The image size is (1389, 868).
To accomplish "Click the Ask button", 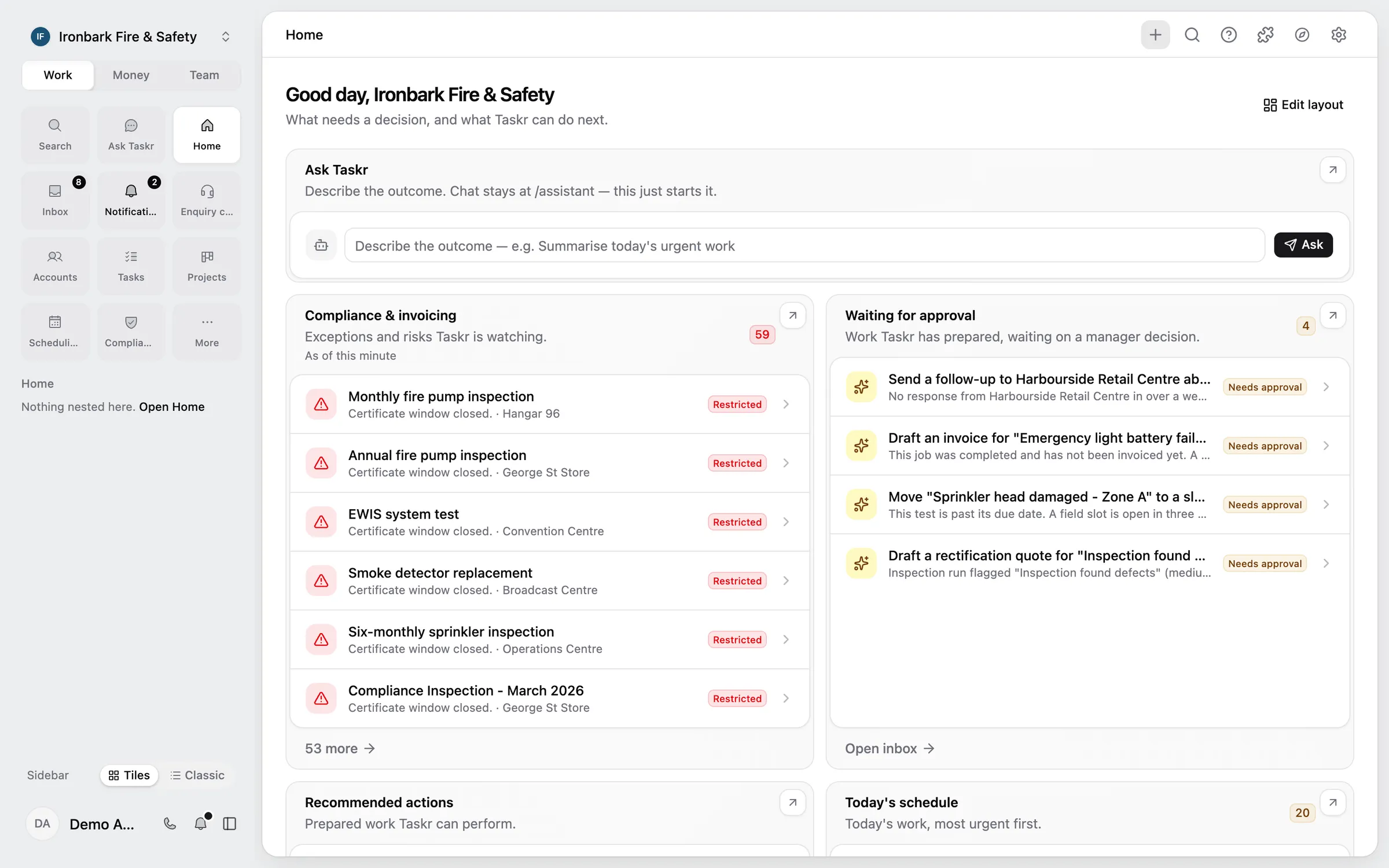I will 1303,245.
